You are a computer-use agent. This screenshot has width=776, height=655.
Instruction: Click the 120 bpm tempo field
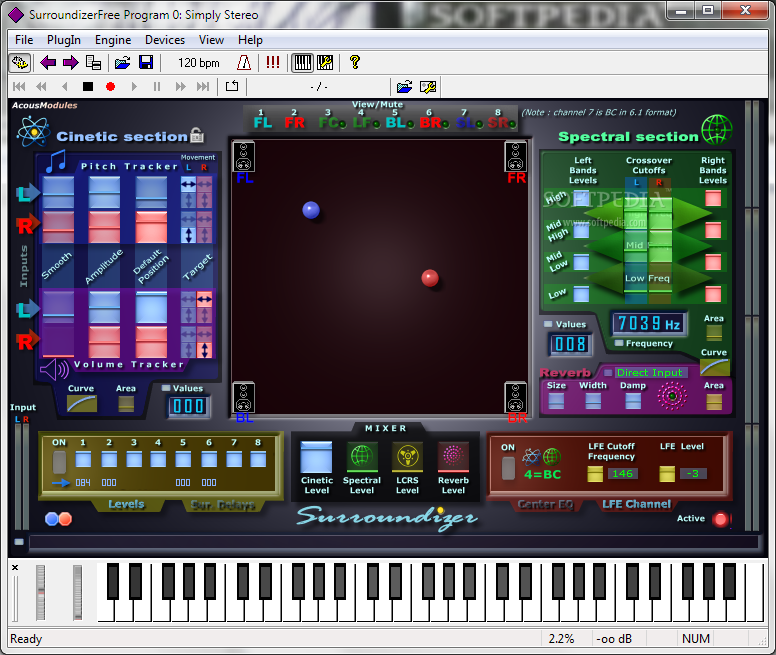coord(199,63)
